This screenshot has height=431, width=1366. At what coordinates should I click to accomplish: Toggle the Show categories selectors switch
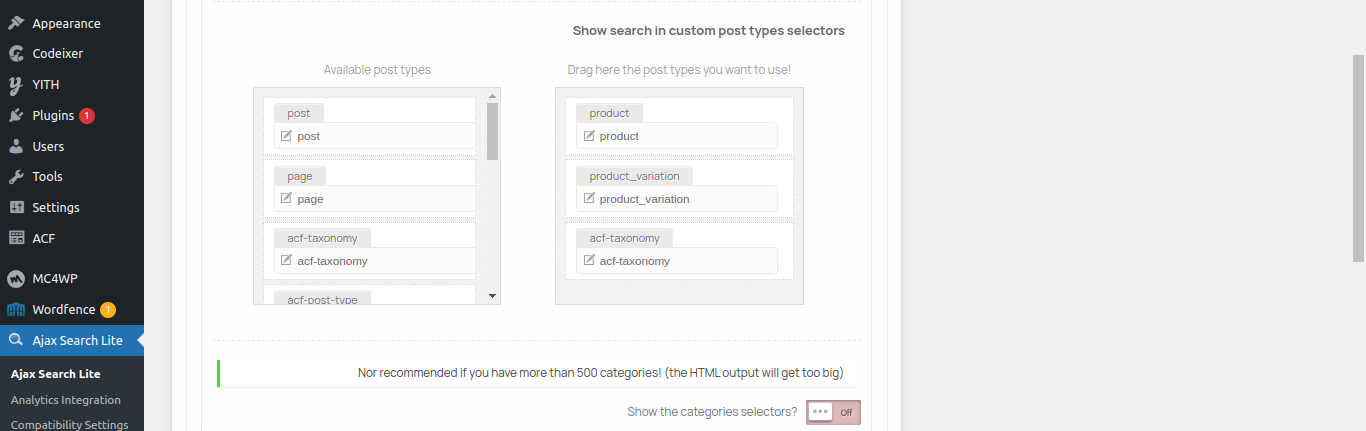(833, 412)
